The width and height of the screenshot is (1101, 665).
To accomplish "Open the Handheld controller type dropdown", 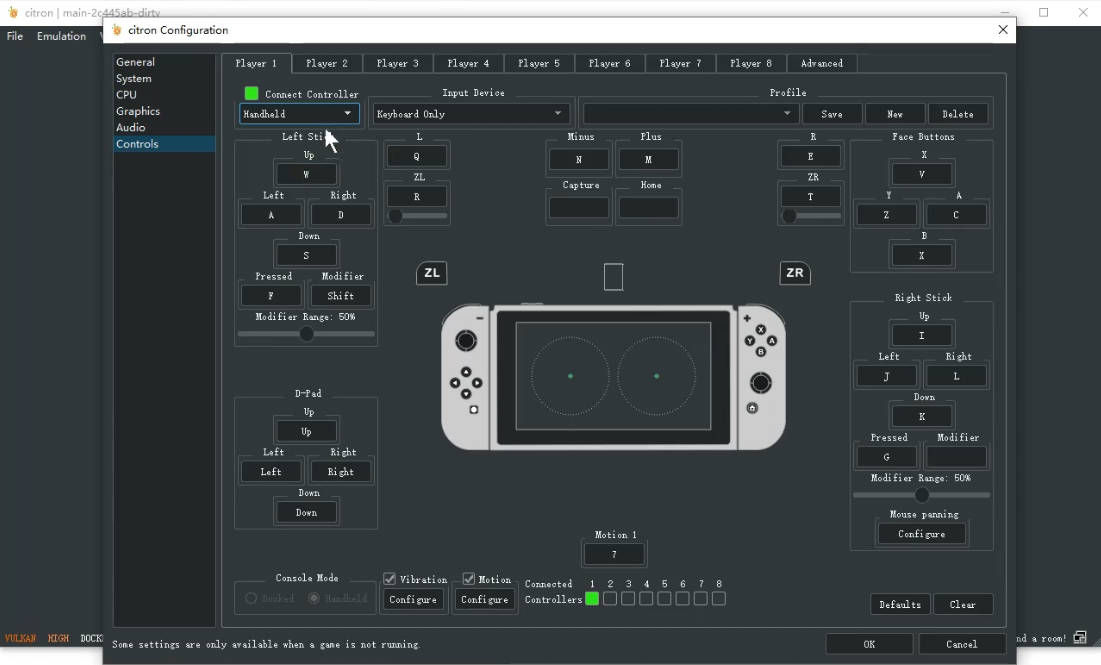I will (299, 114).
